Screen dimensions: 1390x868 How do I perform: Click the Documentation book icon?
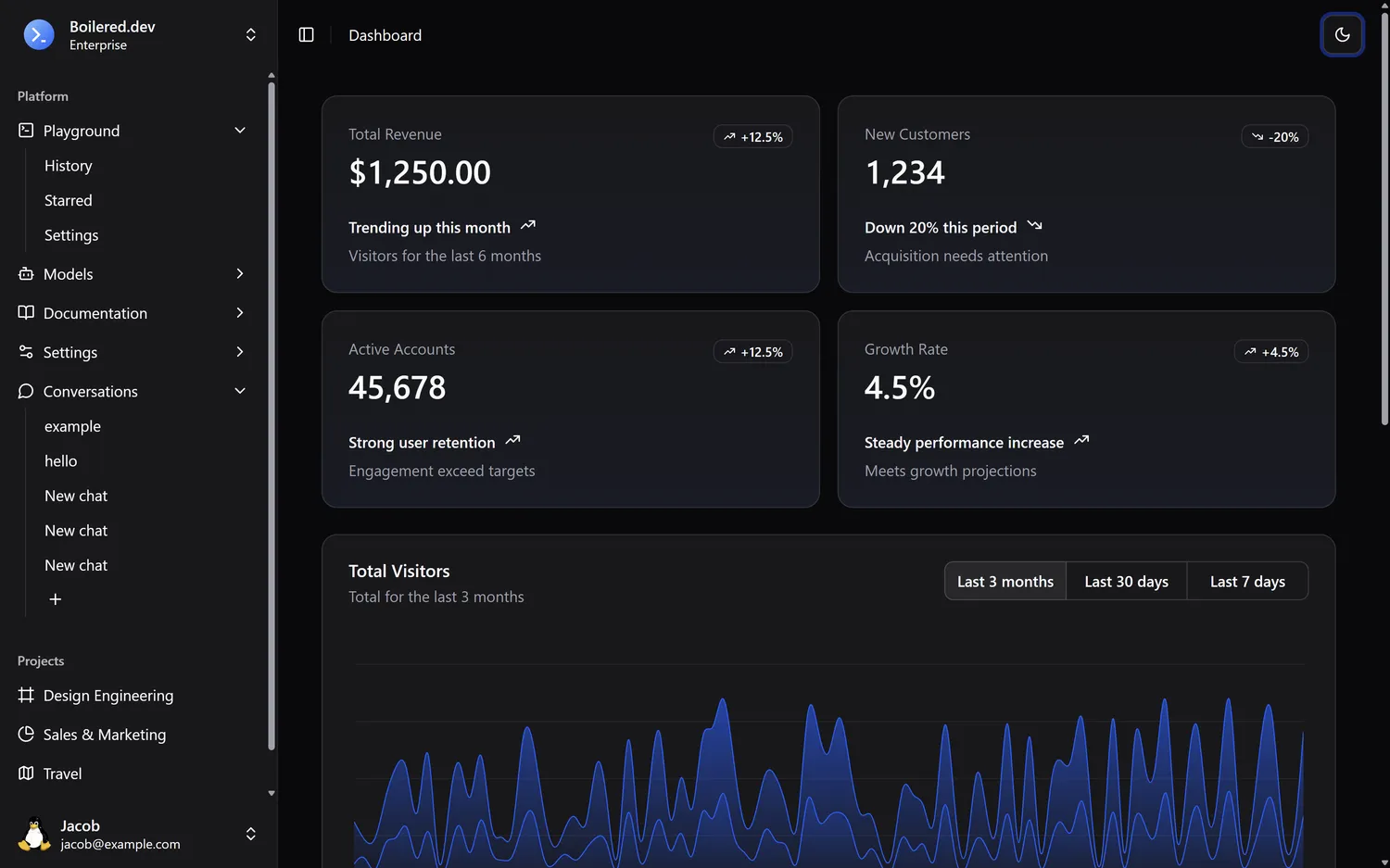click(26, 313)
